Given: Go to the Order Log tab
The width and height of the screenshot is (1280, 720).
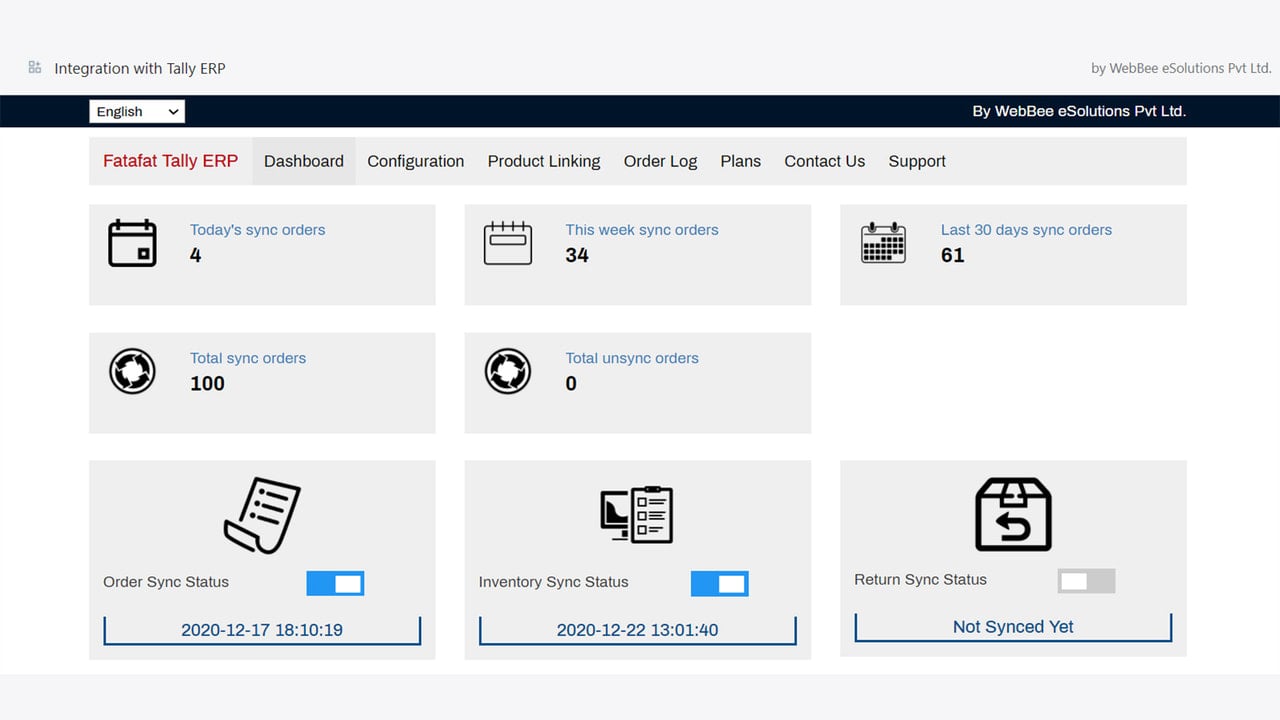Looking at the screenshot, I should click(660, 161).
